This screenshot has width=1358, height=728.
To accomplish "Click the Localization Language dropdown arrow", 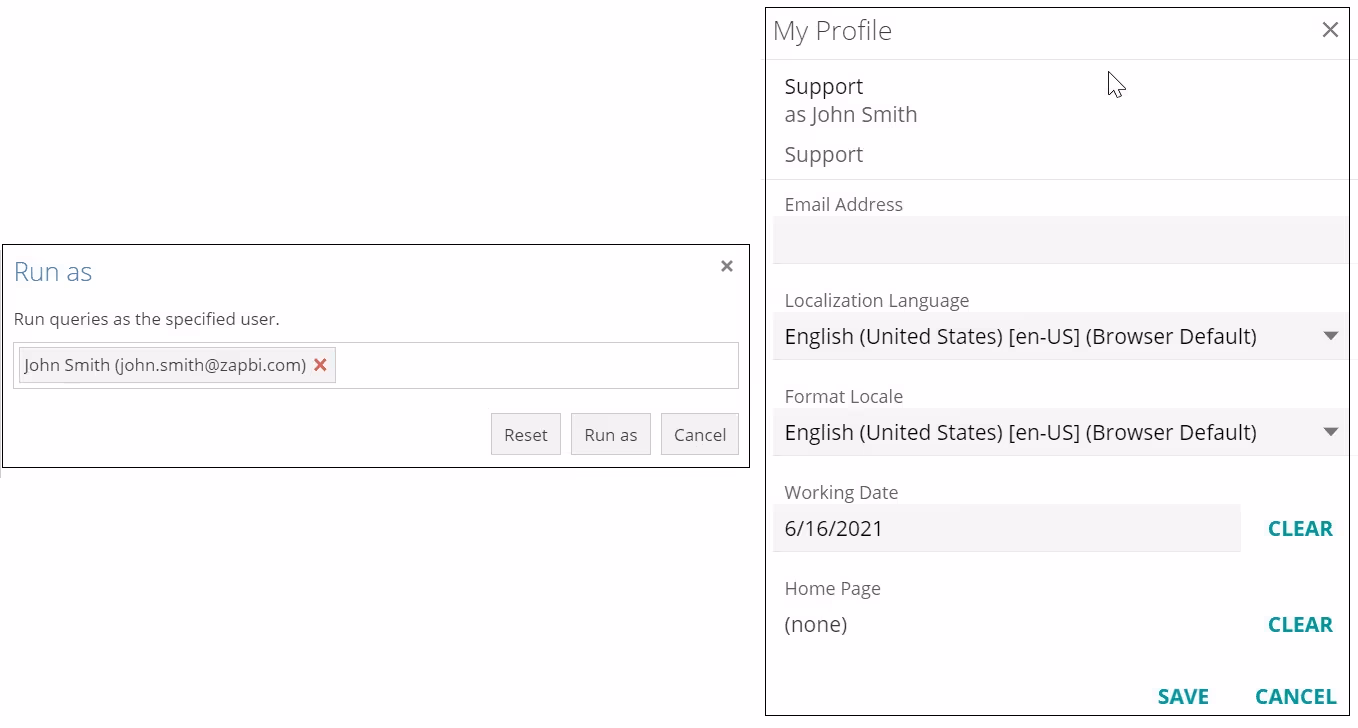I will 1330,336.
